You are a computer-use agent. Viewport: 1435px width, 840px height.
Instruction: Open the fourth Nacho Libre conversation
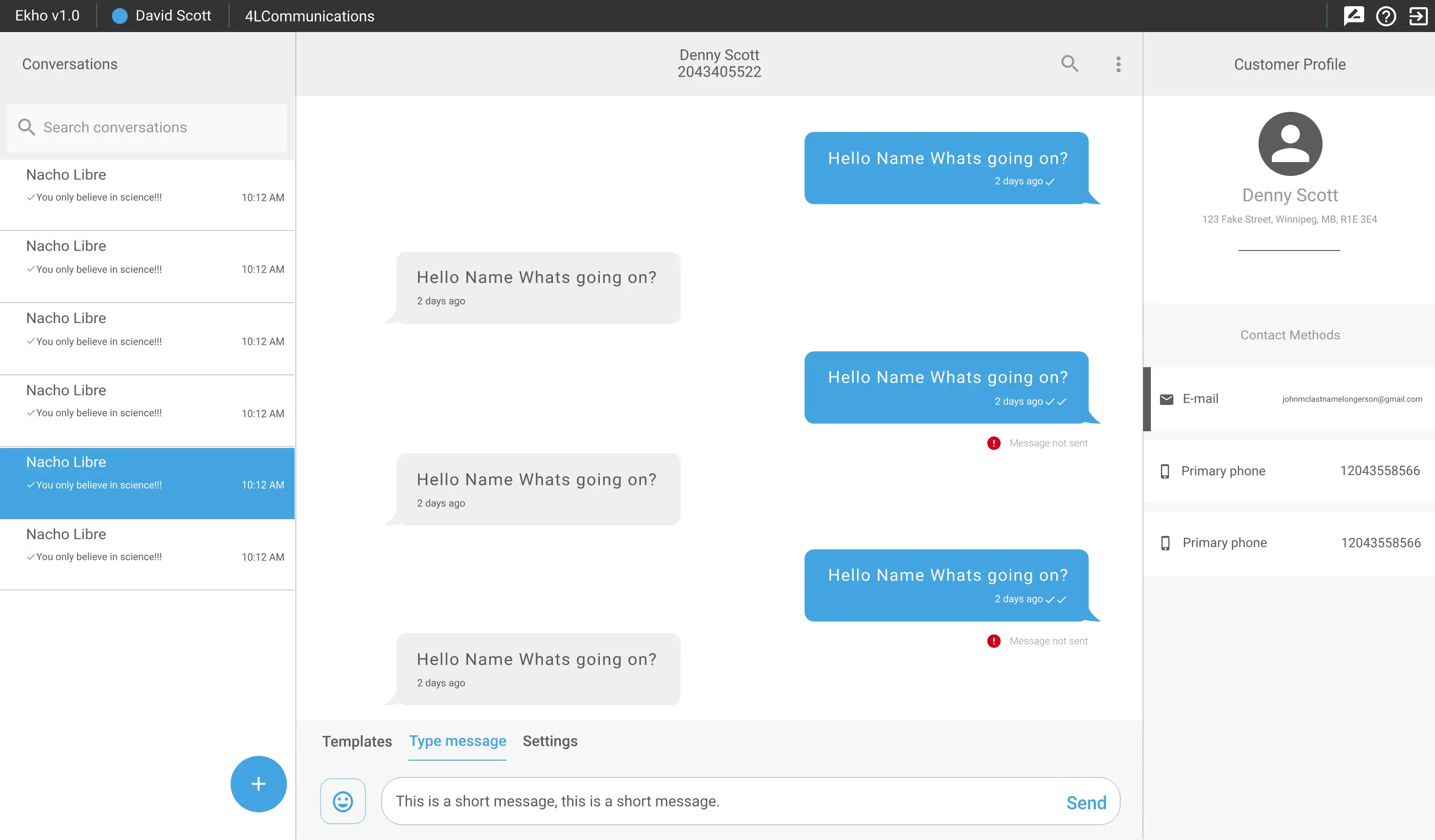click(x=147, y=411)
